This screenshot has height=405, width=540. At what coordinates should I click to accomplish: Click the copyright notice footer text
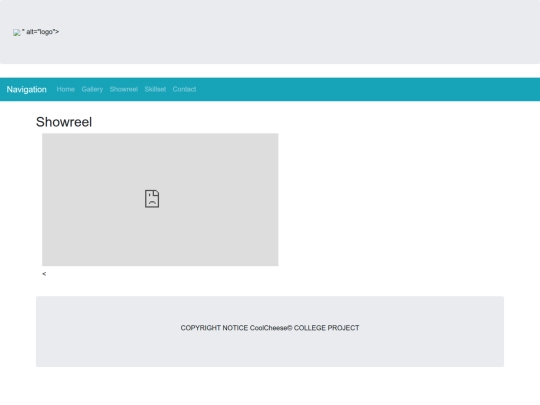pos(270,328)
